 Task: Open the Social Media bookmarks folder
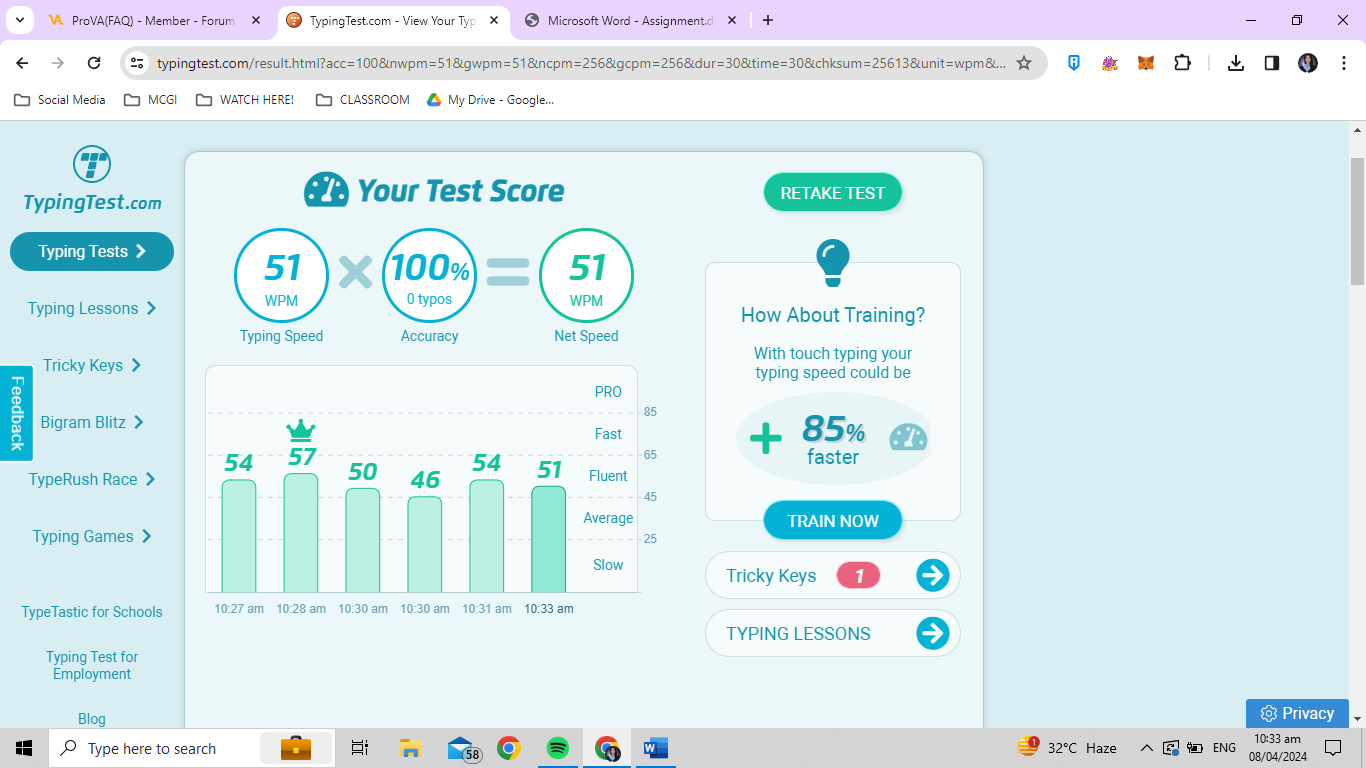[60, 100]
